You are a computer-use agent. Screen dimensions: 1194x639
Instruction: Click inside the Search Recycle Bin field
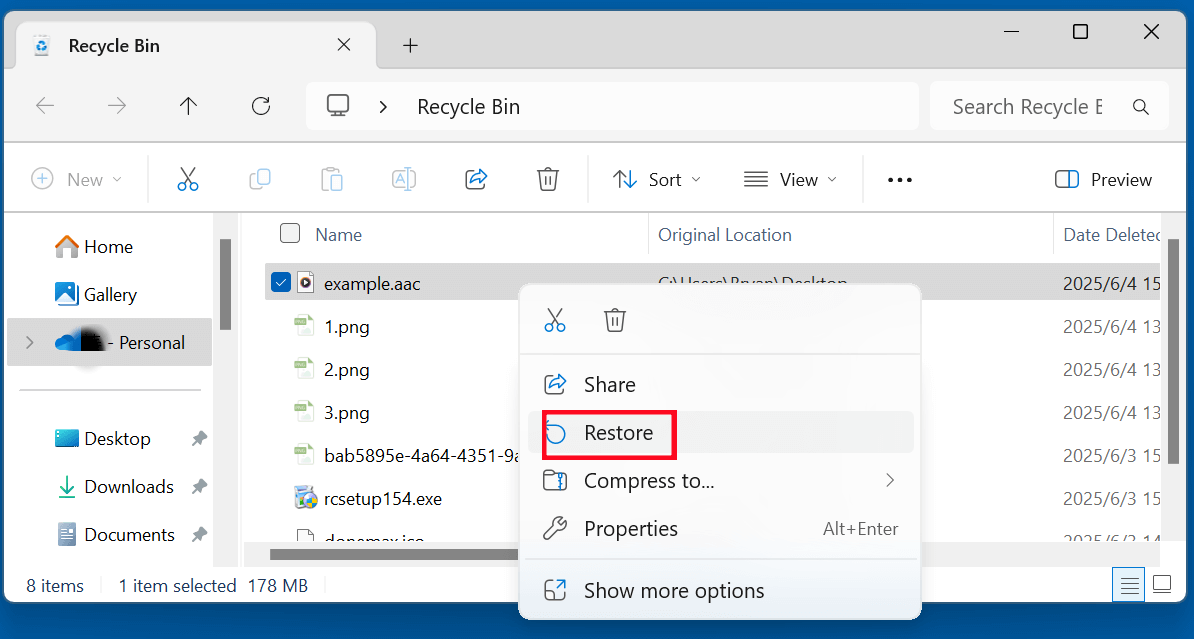[x=1030, y=105]
